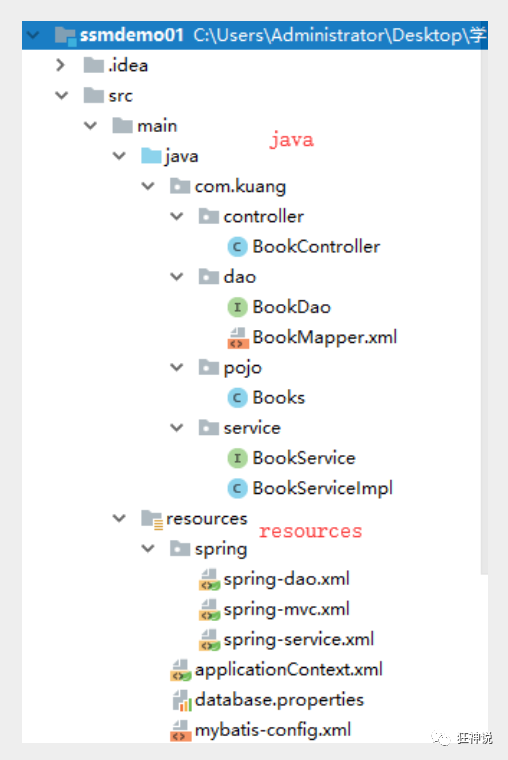Click the database.properties file icon
Screen dimensions: 508x760
182,700
